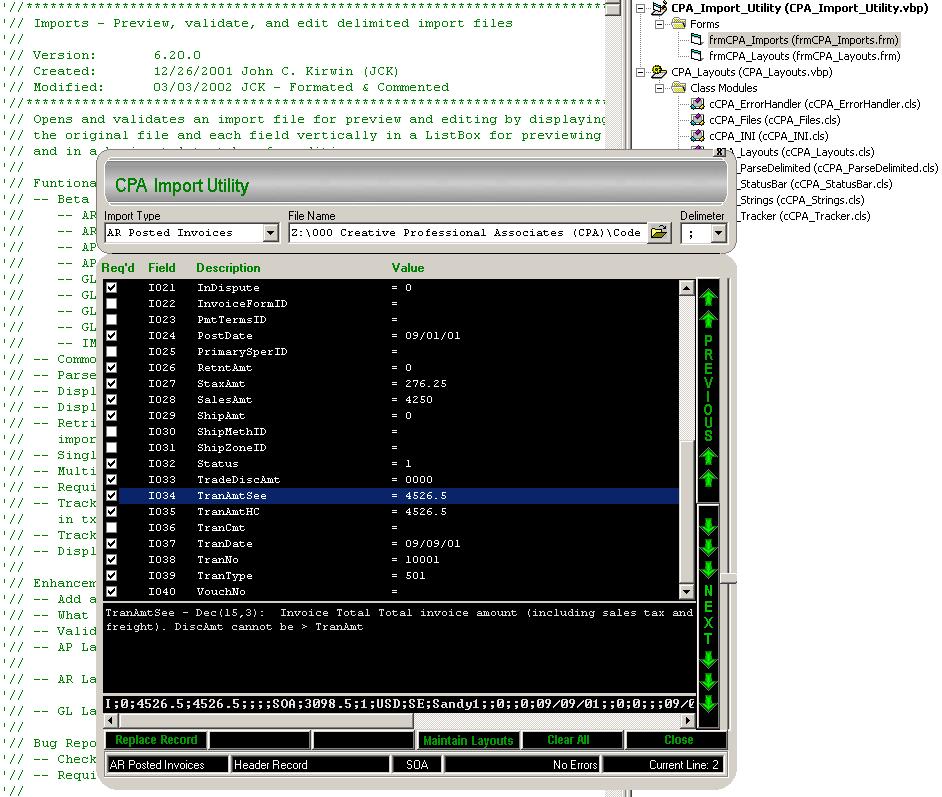
Task: Toggle the Req'd checkbox for InvoiceFormID
Action: tap(112, 304)
